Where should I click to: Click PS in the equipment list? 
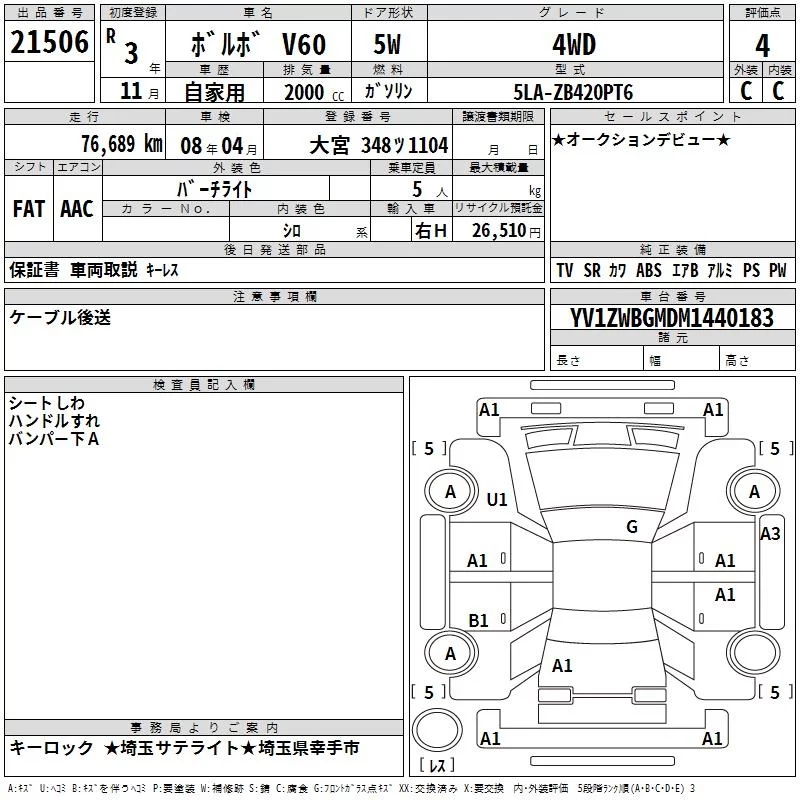pyautogui.click(x=752, y=270)
